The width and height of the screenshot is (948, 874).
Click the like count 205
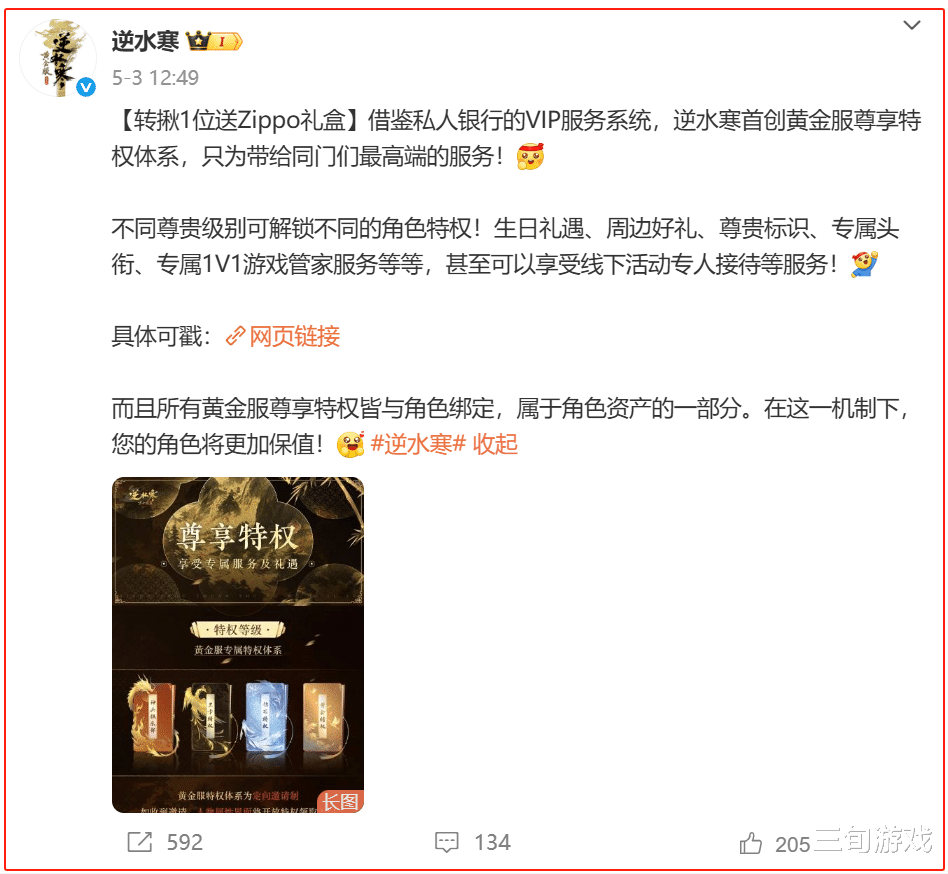(x=792, y=844)
